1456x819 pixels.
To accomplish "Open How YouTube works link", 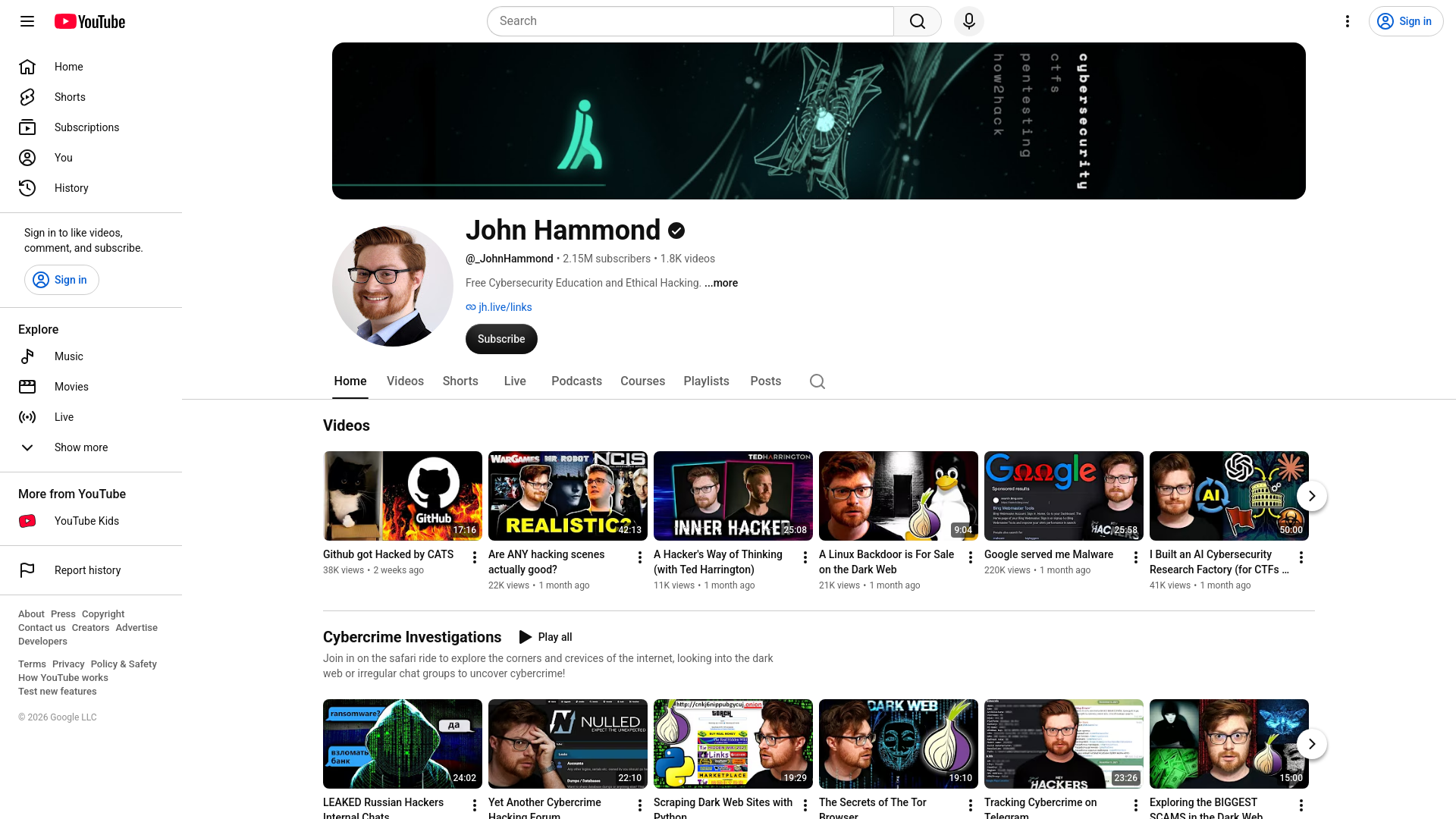I will (x=63, y=678).
